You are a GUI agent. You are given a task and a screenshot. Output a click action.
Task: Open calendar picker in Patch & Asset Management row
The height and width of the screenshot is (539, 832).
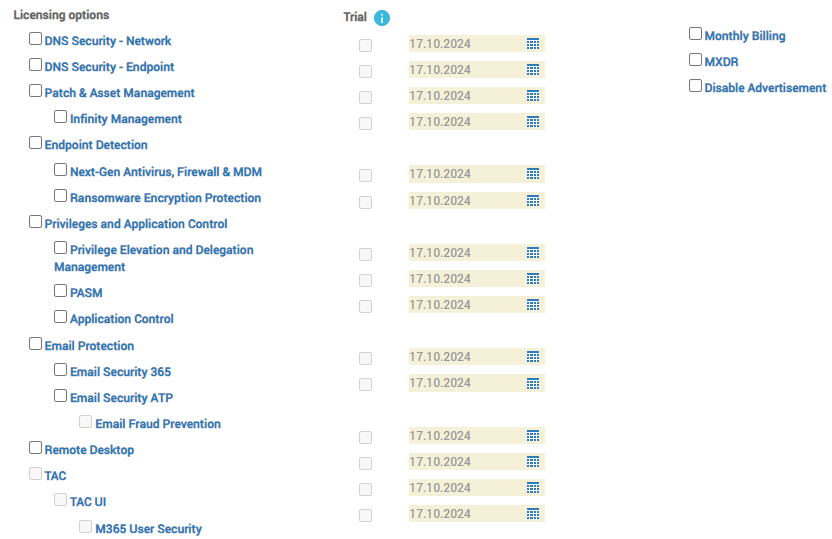click(x=533, y=96)
